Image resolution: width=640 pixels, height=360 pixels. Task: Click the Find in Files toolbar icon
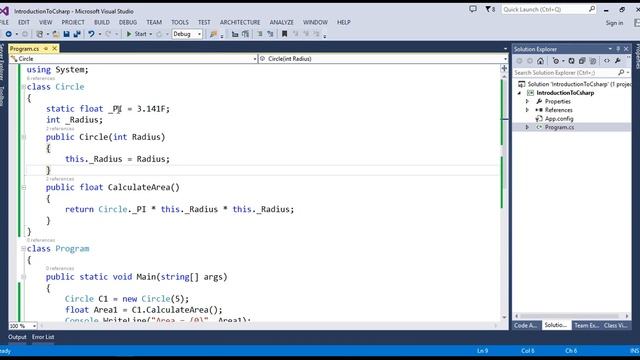click(x=213, y=34)
